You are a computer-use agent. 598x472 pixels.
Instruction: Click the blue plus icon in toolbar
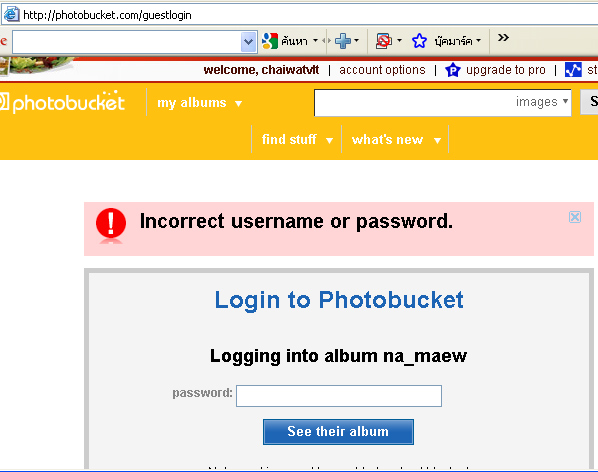[x=342, y=41]
